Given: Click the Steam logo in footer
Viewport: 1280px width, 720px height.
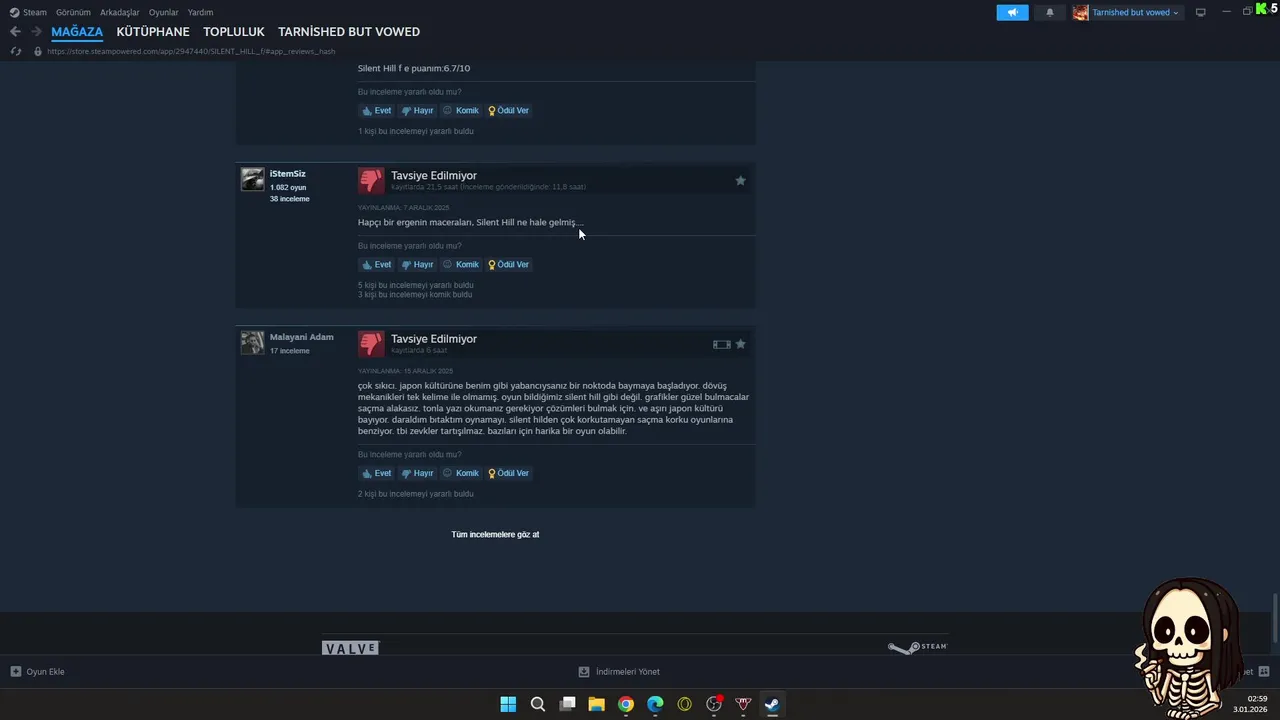Looking at the screenshot, I should [917, 647].
